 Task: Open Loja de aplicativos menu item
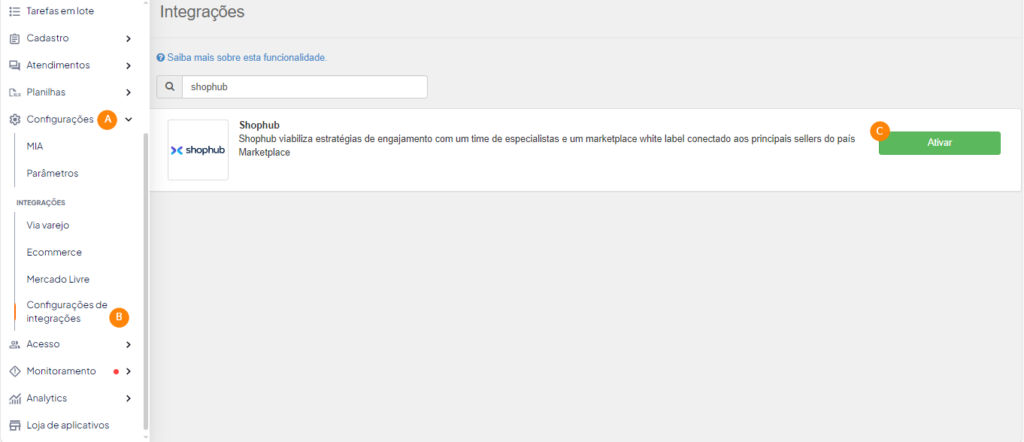tap(68, 426)
